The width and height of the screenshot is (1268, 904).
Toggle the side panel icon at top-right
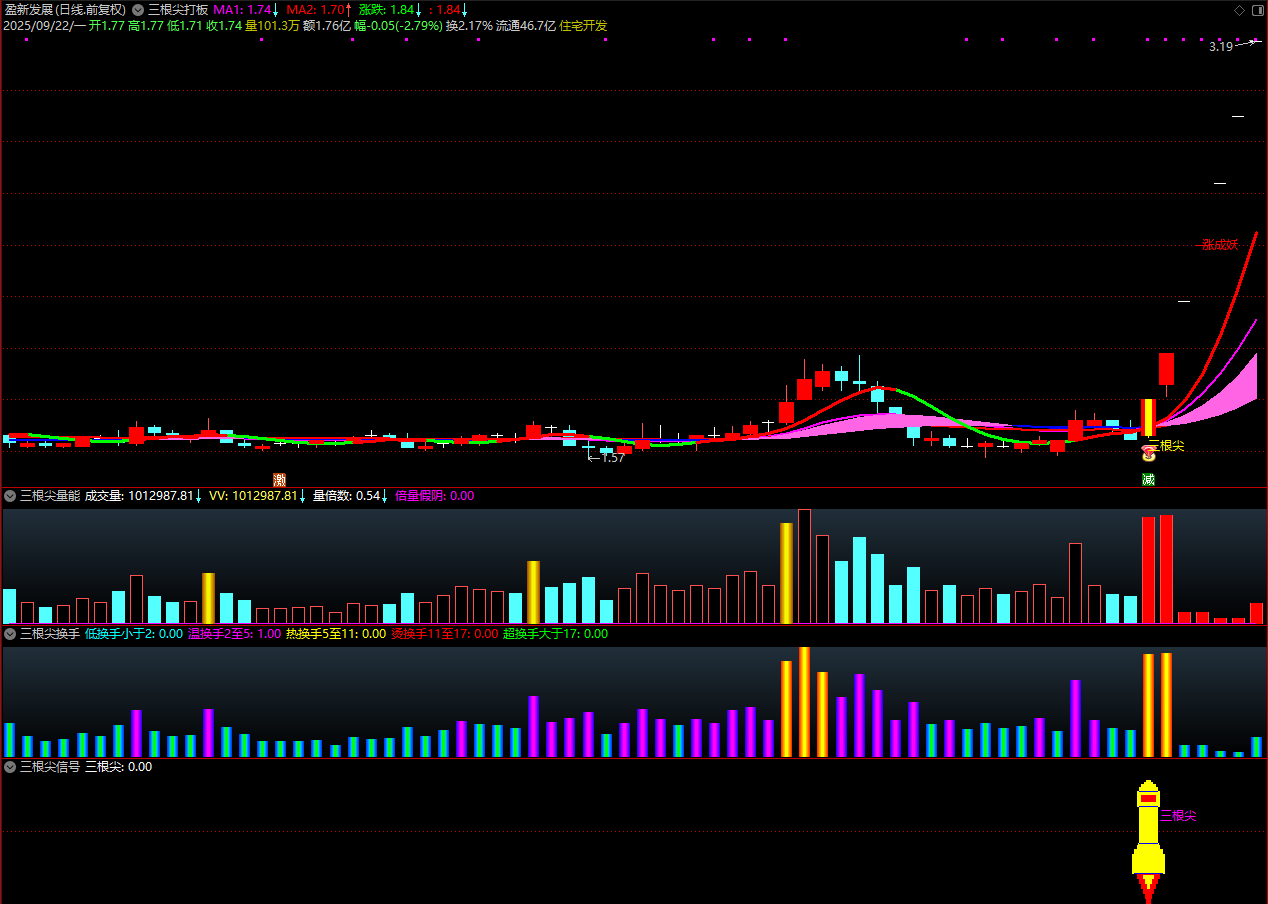[1257, 10]
